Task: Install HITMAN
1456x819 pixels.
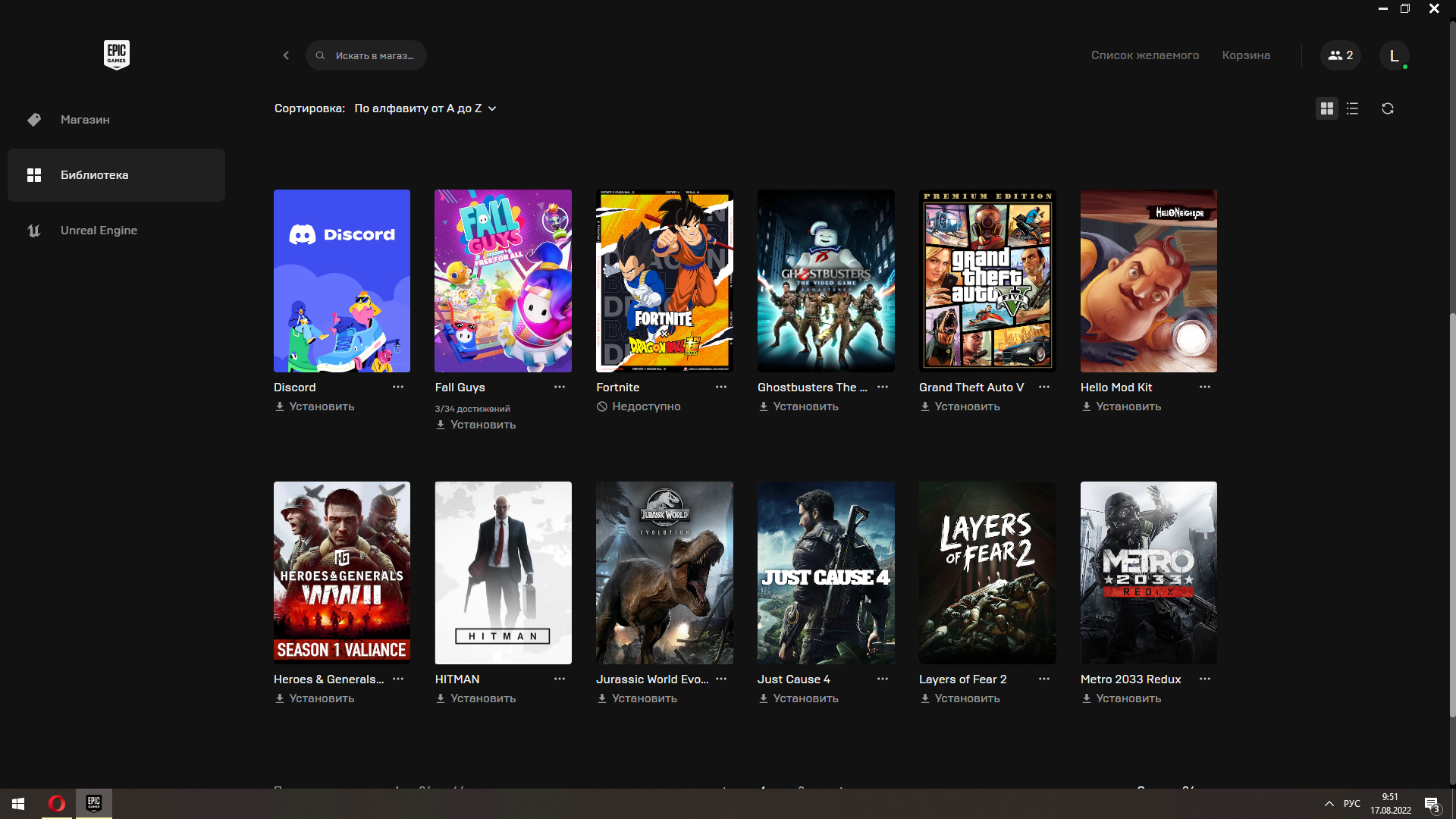Action: [475, 698]
